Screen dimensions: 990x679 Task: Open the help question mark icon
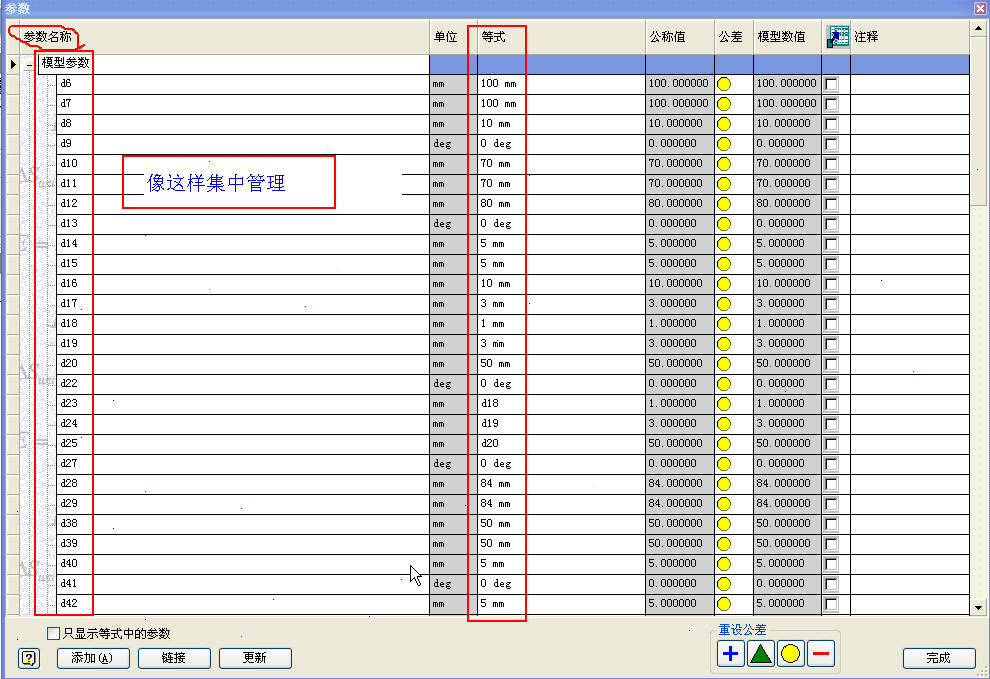click(29, 658)
